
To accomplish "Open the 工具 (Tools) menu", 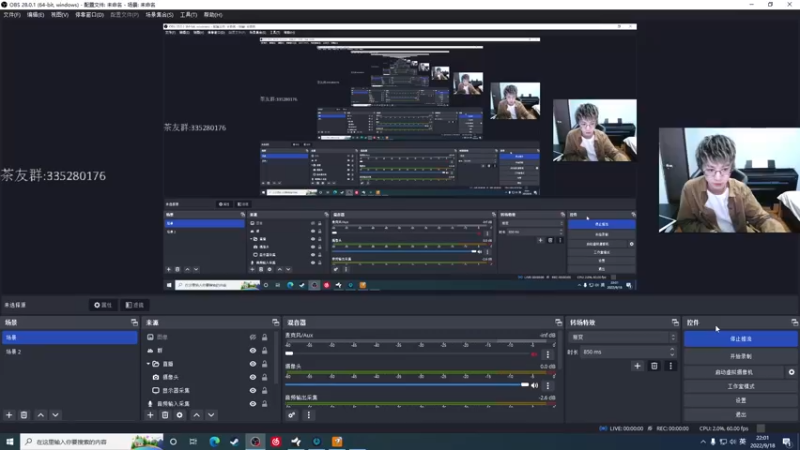I will pos(188,15).
